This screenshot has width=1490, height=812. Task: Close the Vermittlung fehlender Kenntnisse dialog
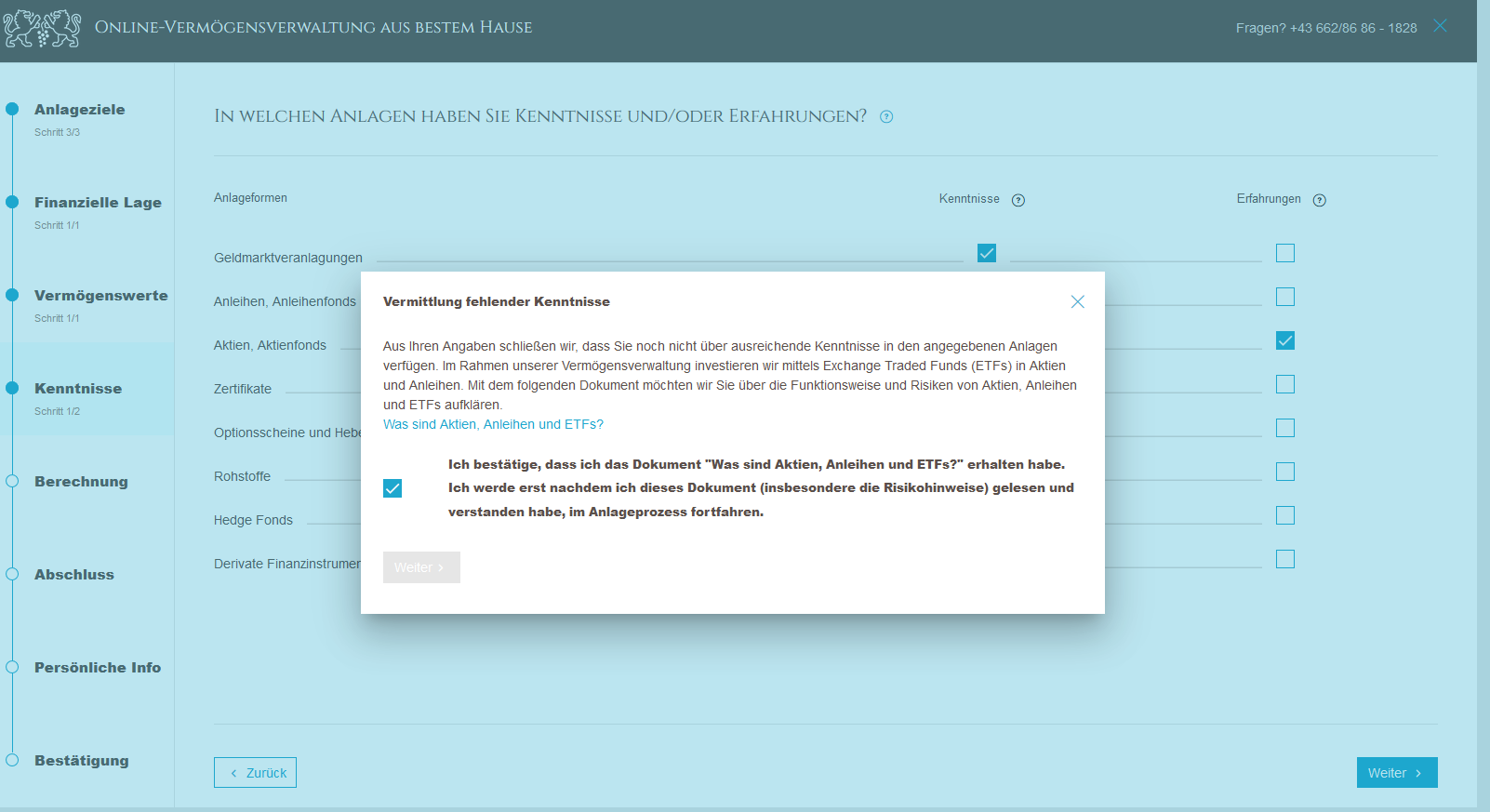(1077, 302)
